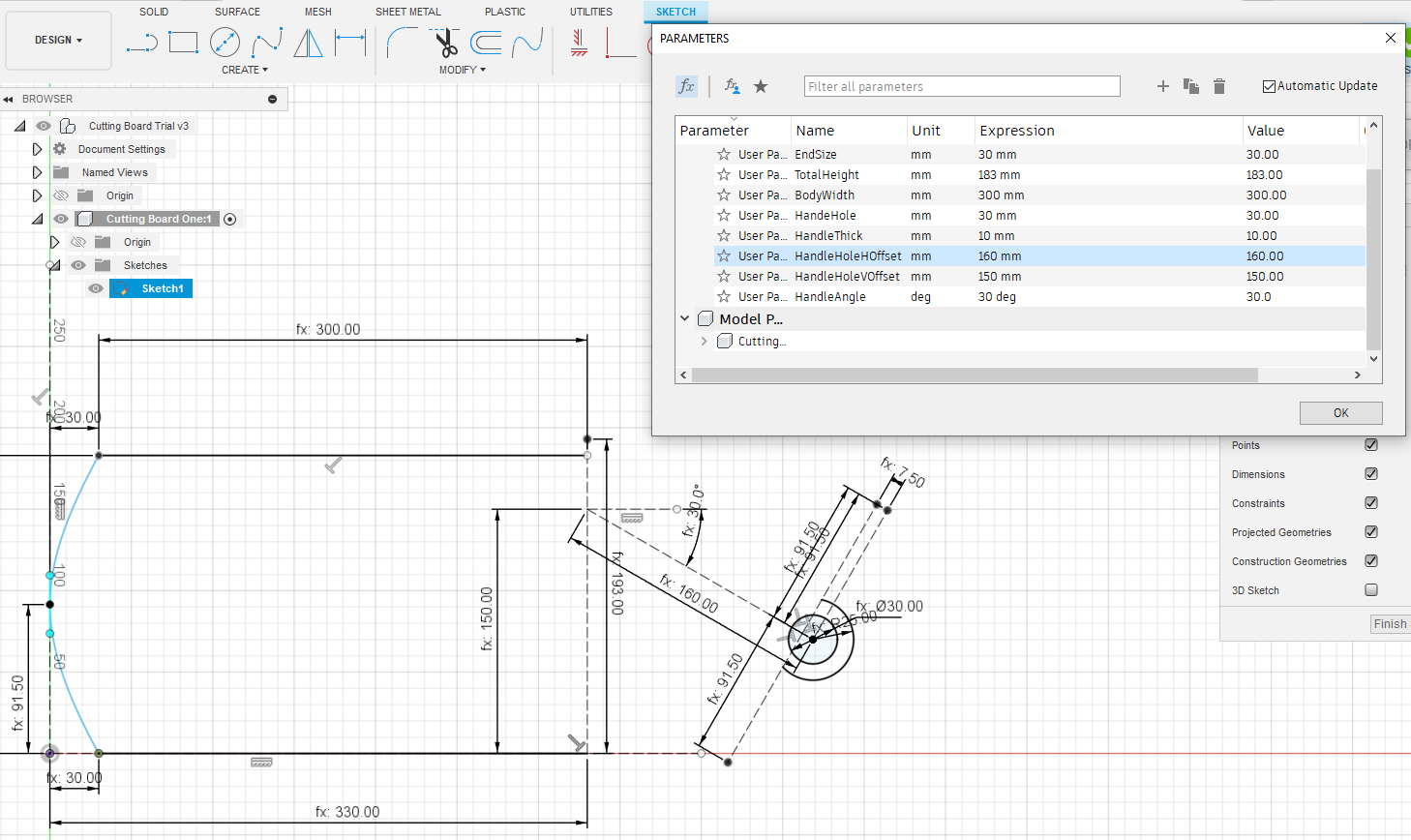Expand the Document Settings node
The height and width of the screenshot is (840, 1411).
click(x=37, y=149)
